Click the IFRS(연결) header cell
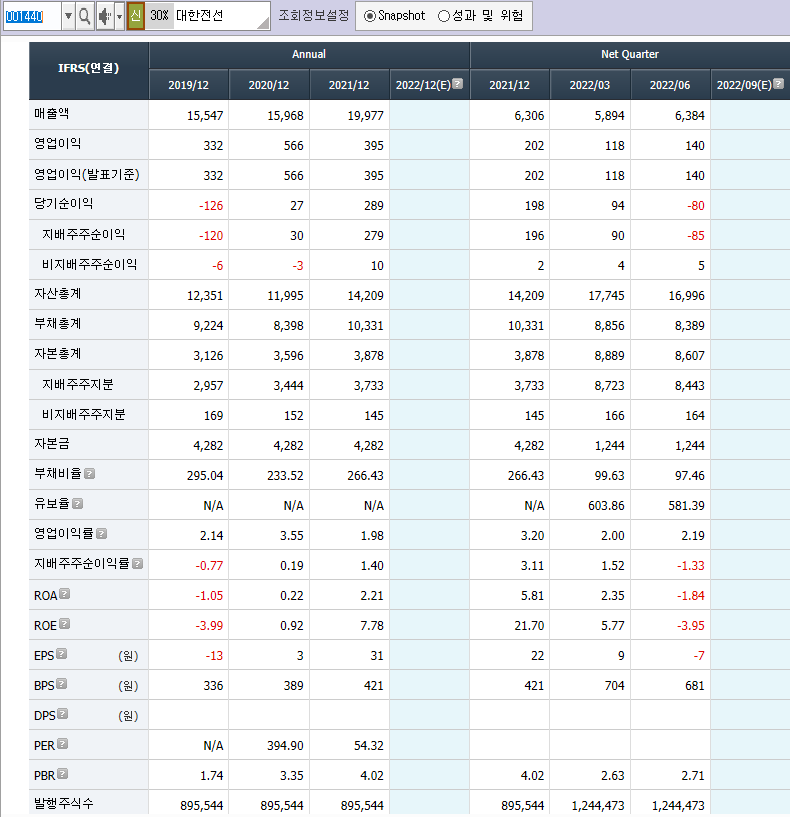 click(x=89, y=68)
